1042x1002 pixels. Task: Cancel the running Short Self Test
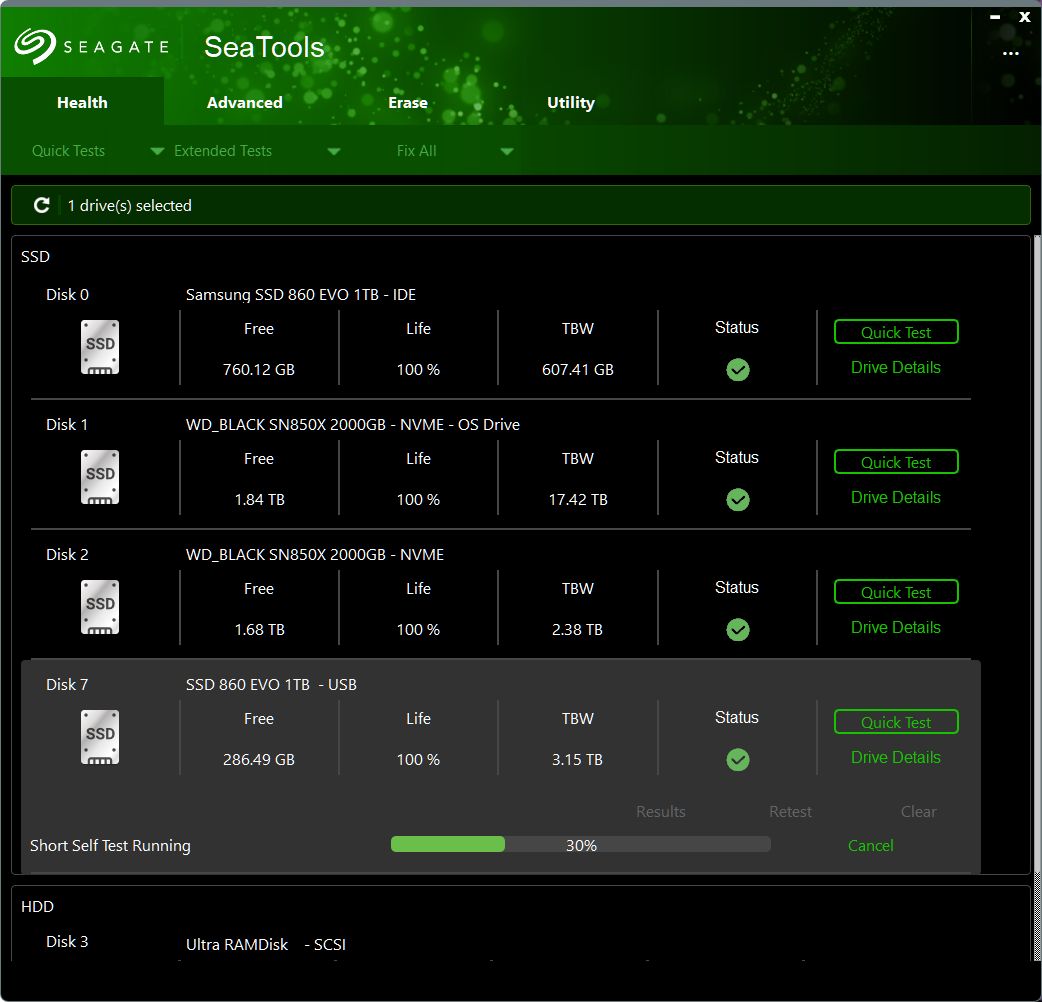pyautogui.click(x=870, y=845)
